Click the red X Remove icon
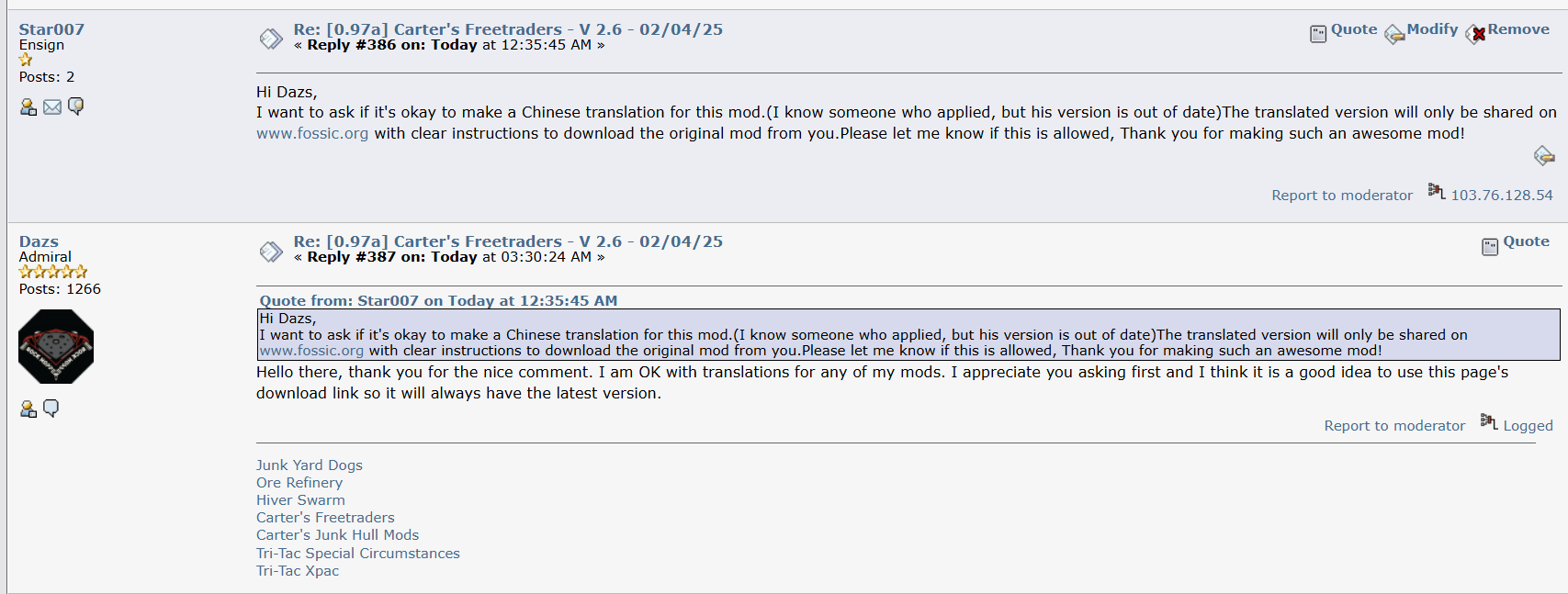 click(1477, 35)
